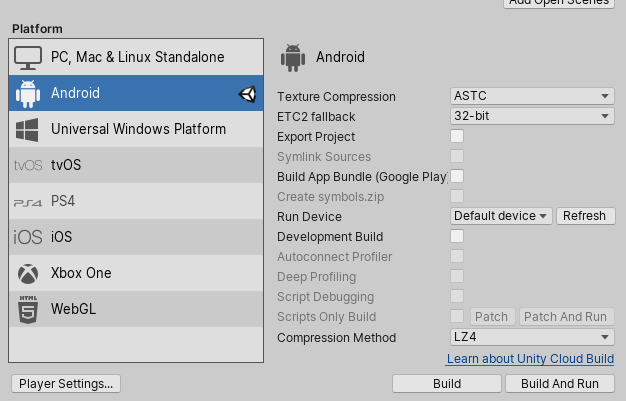Viewport: 626px width, 401px height.
Task: Select the iOS platform icon
Action: point(28,237)
